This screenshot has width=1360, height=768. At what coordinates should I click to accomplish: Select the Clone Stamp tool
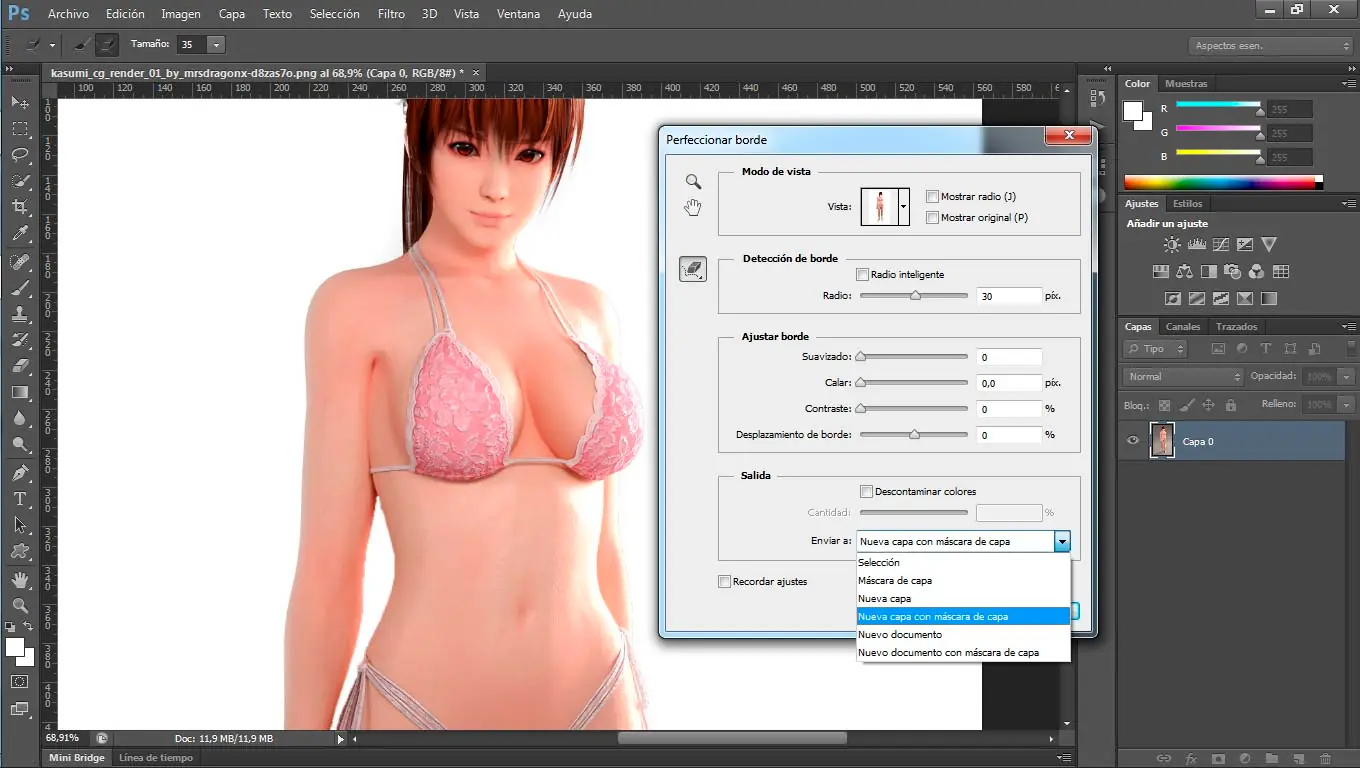click(20, 314)
